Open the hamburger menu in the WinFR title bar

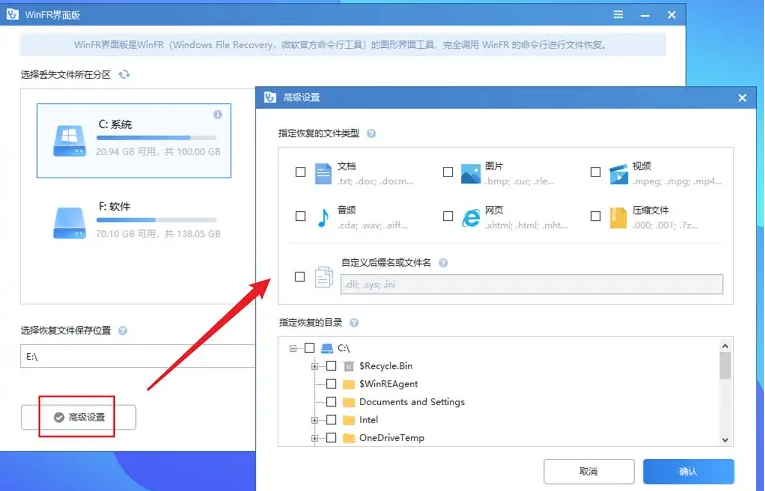click(618, 15)
